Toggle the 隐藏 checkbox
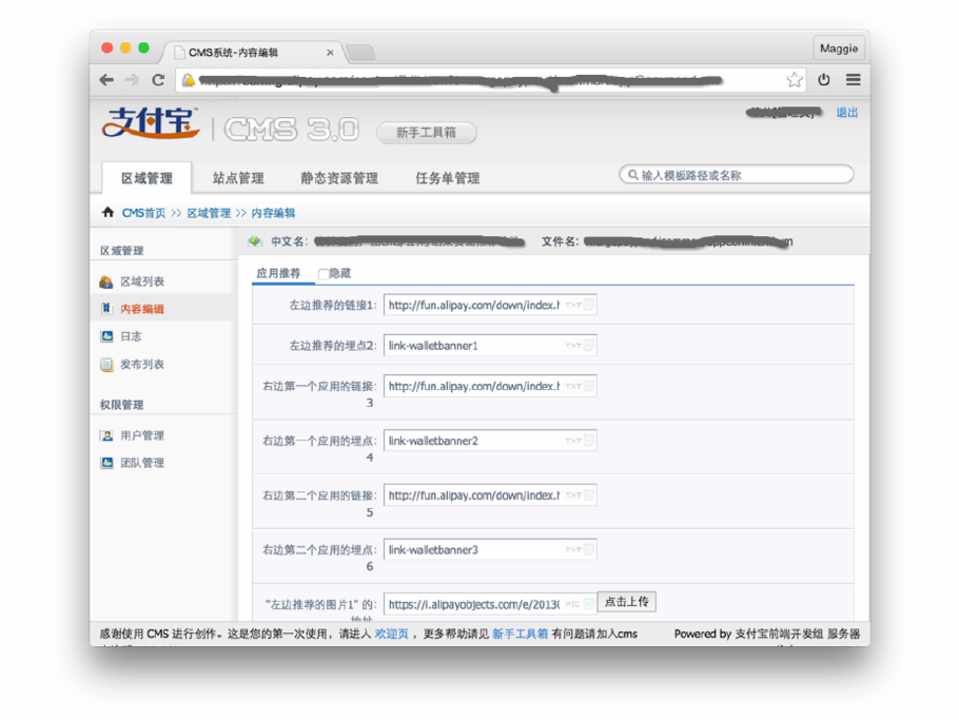959x720 pixels. (323, 274)
